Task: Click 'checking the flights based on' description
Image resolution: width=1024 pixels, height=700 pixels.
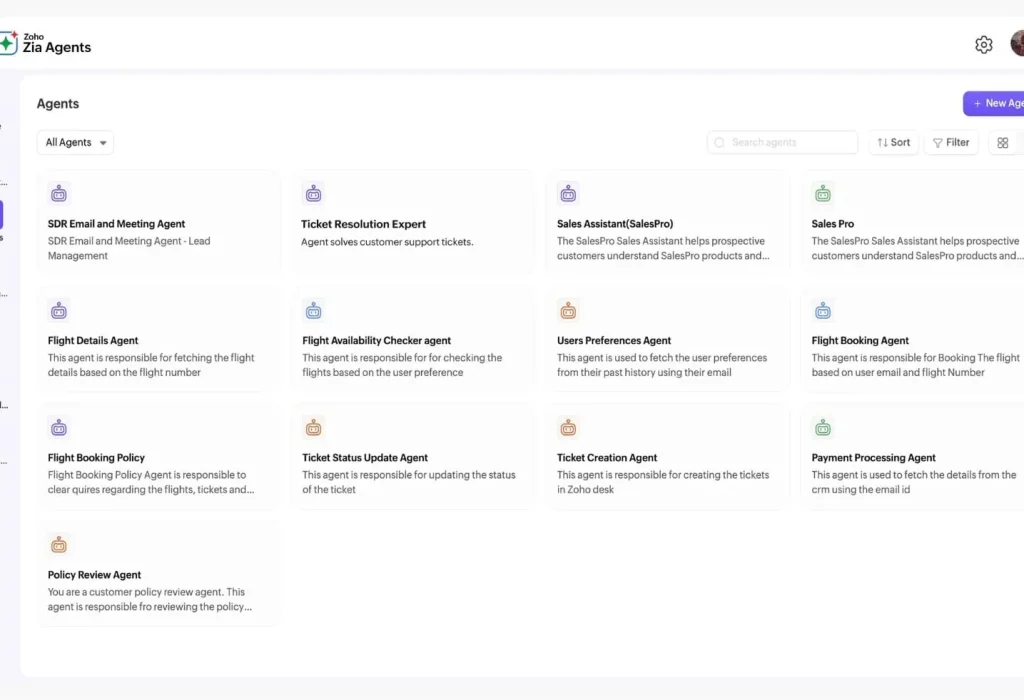Action: [402, 365]
